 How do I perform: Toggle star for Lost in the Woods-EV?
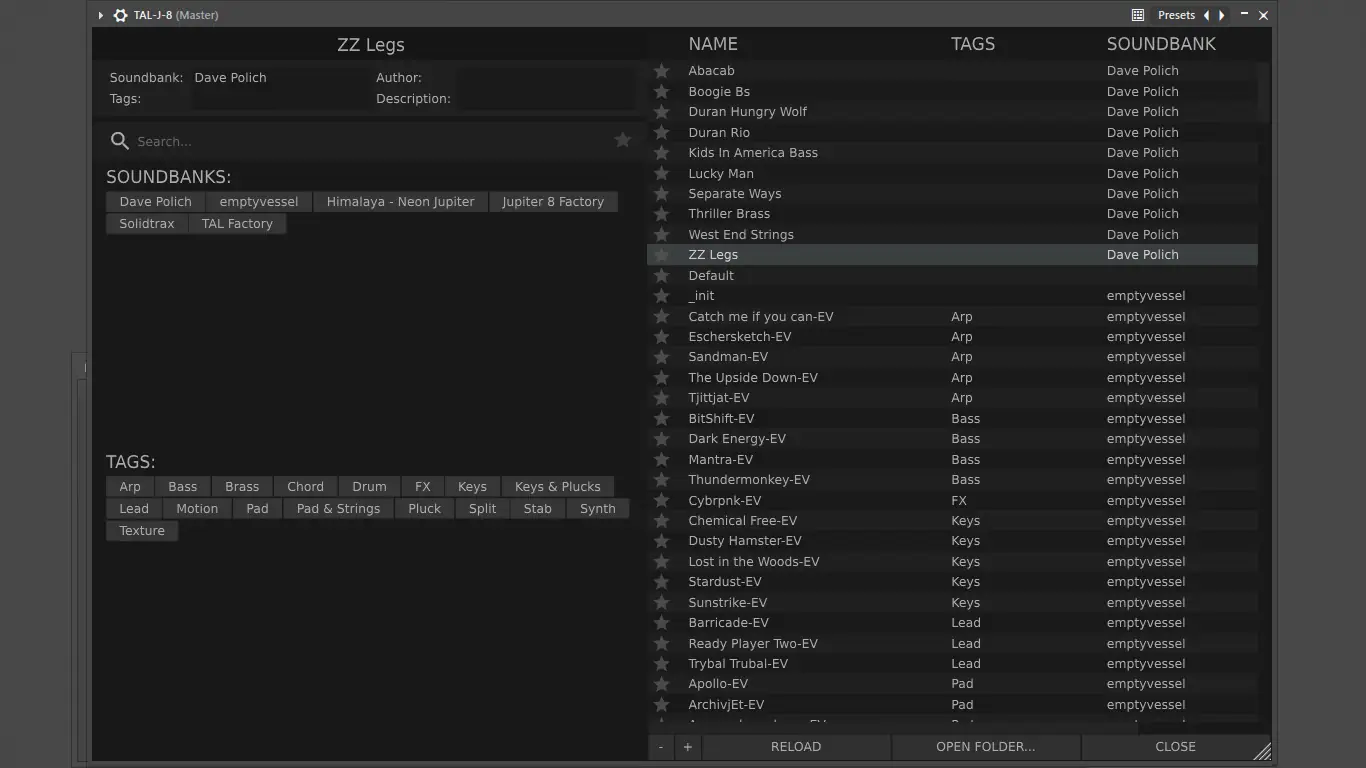pyautogui.click(x=661, y=562)
